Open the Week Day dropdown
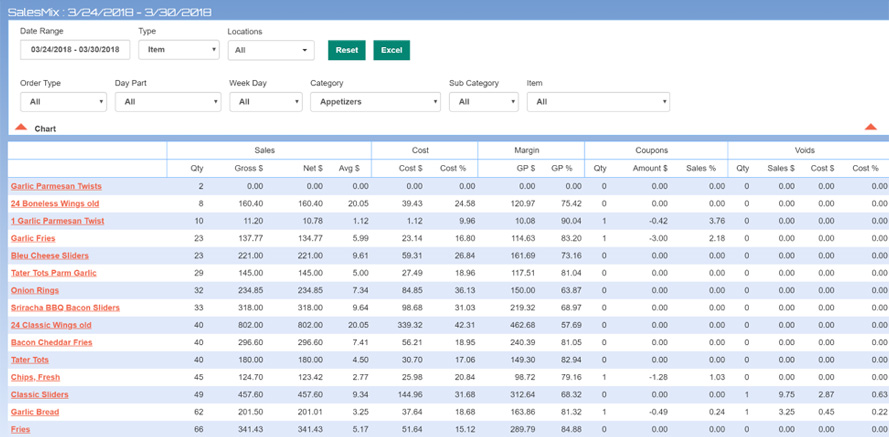 265,102
